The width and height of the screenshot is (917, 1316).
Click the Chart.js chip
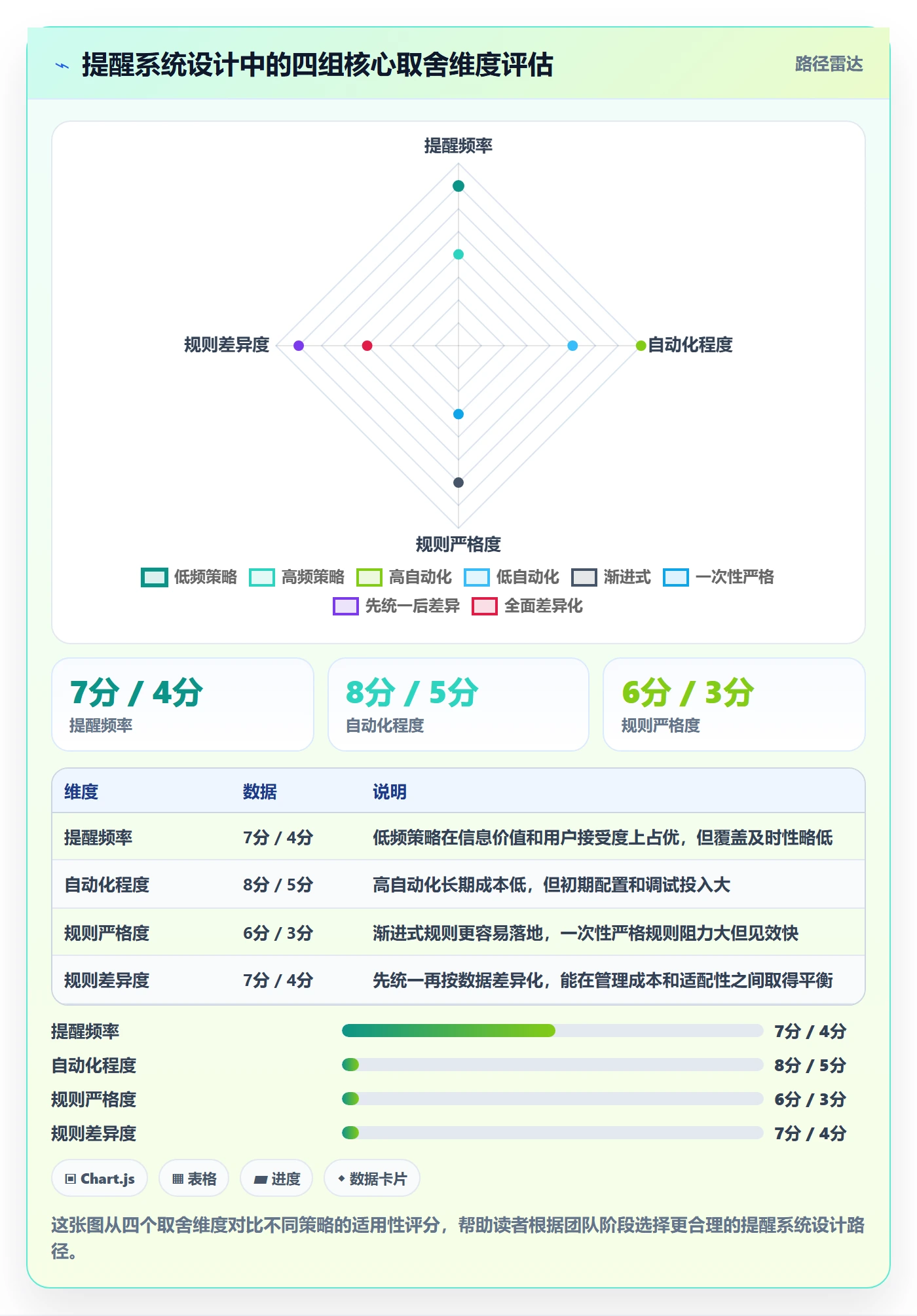click(100, 1179)
